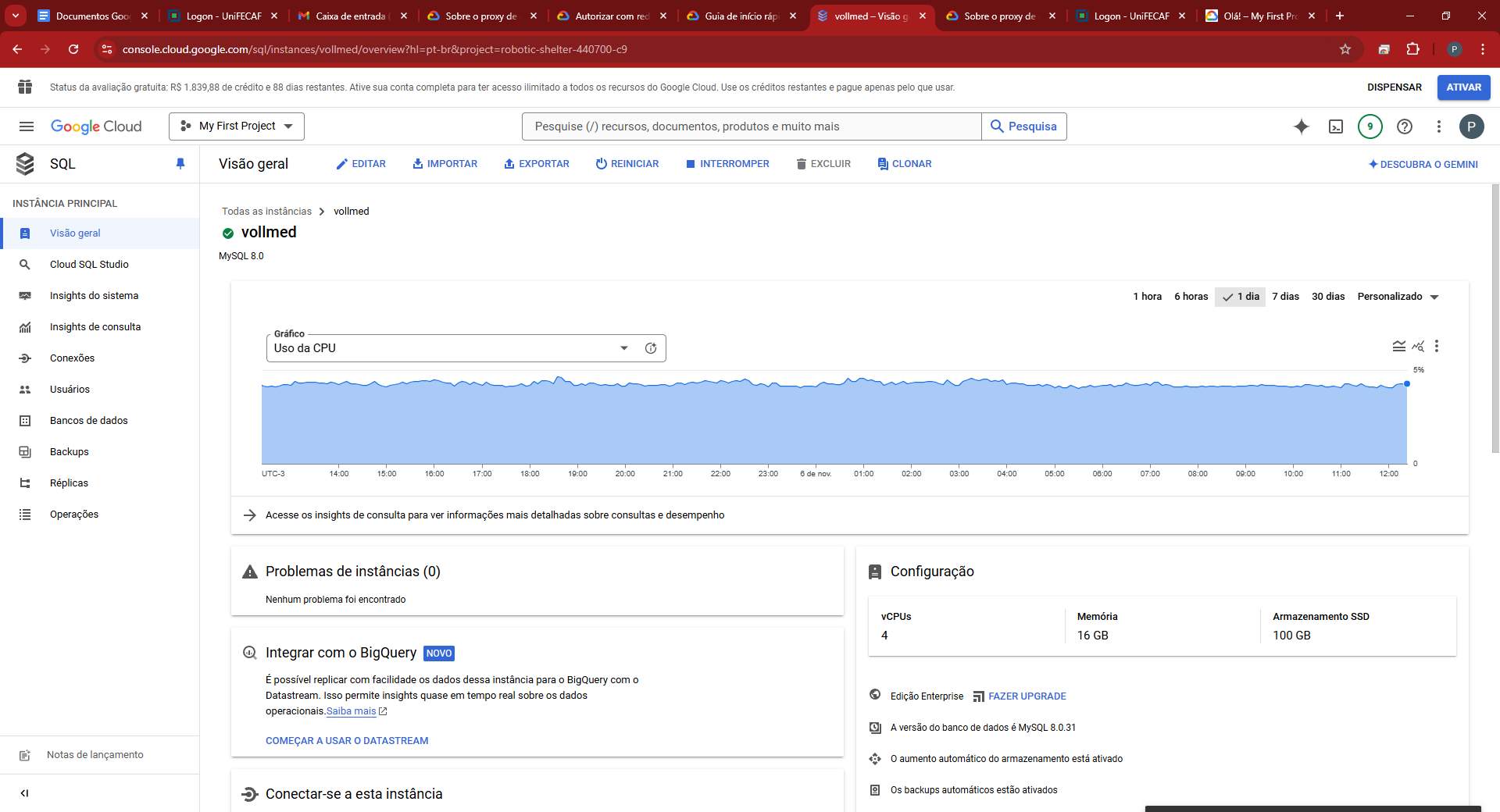1500x812 pixels.
Task: Reset chart zoom icon beside Uso da CPU
Action: 651,348
